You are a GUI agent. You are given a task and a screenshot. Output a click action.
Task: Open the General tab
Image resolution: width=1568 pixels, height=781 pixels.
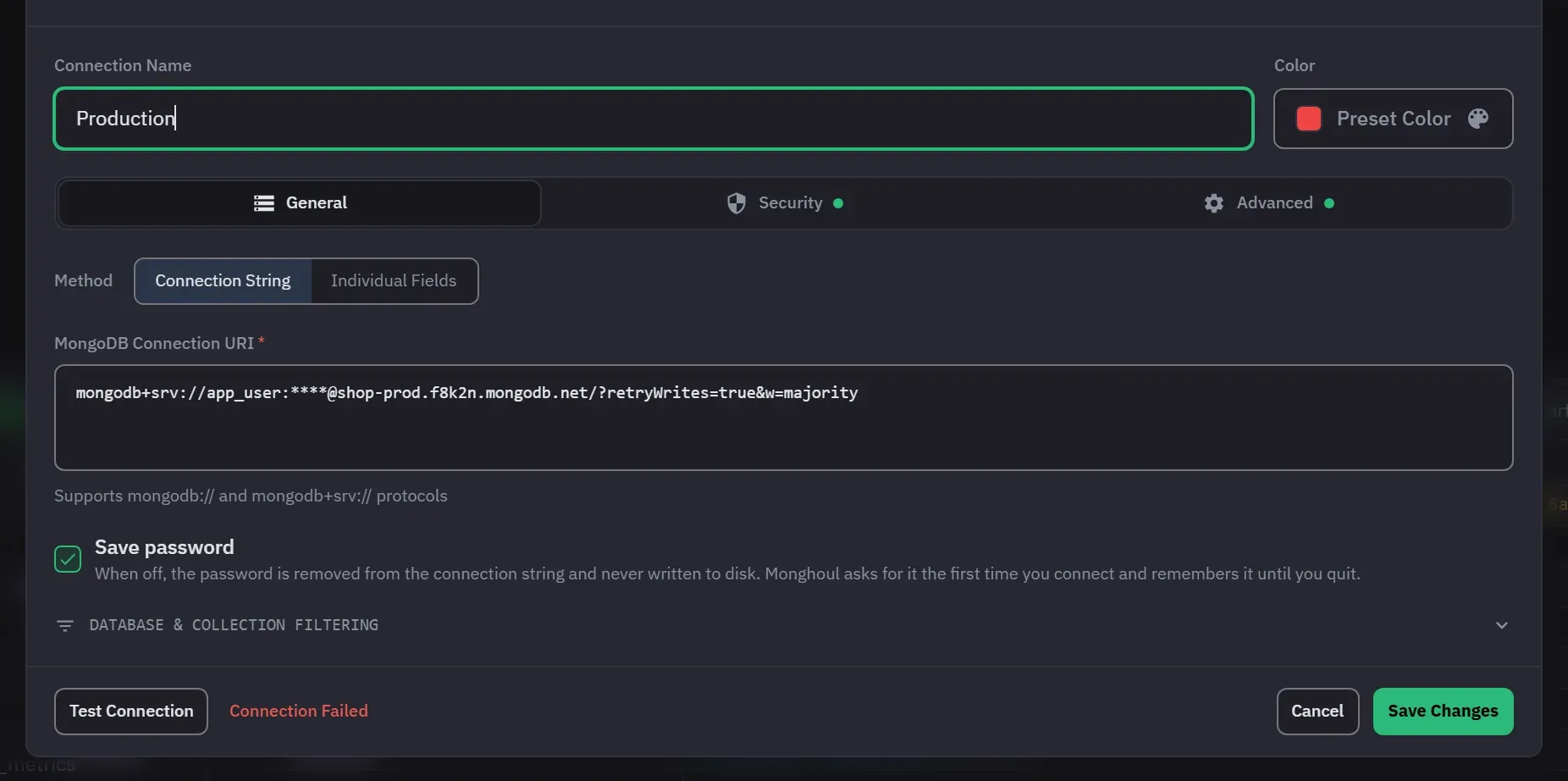pyautogui.click(x=300, y=203)
